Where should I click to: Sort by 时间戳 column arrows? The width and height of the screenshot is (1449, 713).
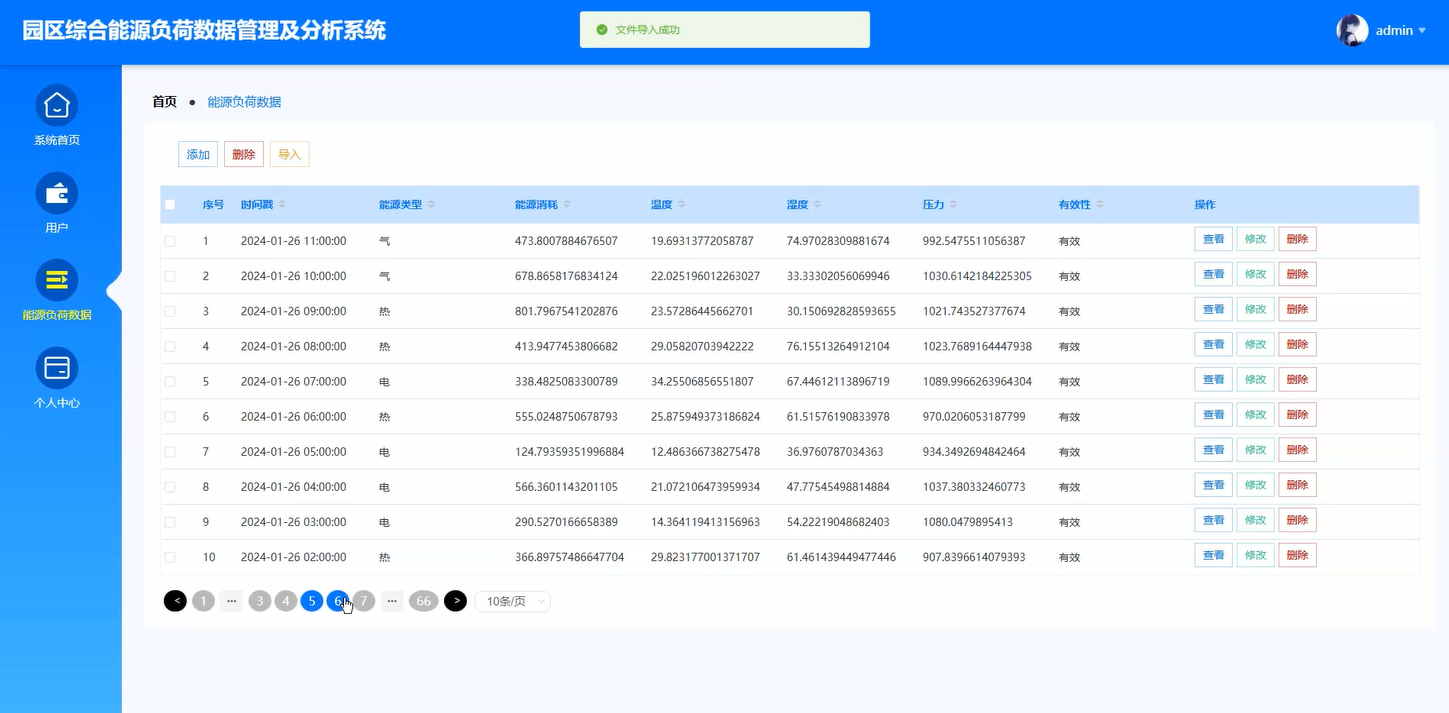tap(282, 204)
